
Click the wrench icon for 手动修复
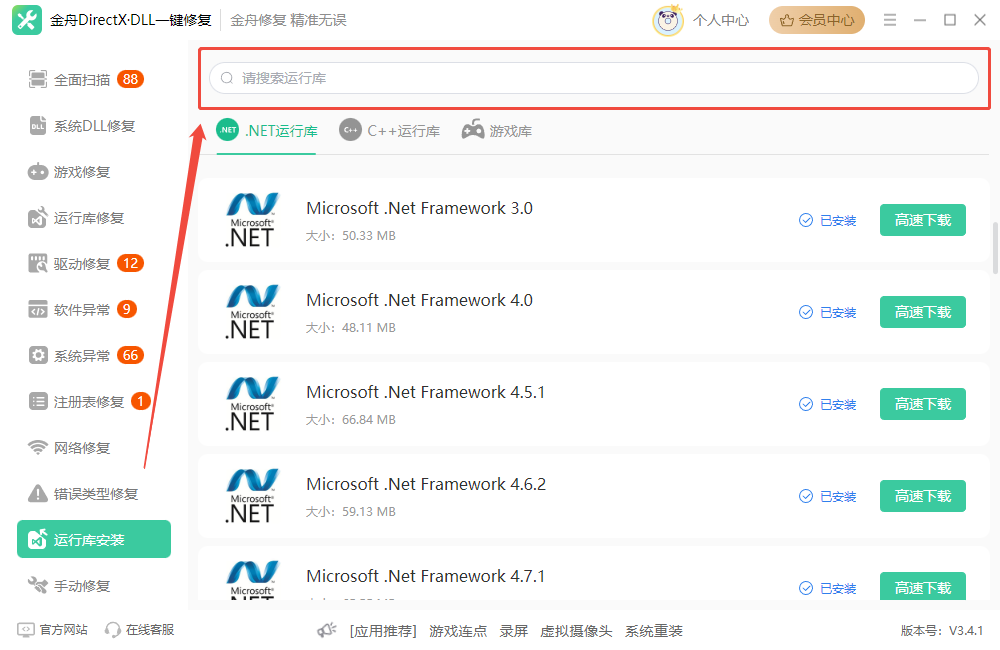coord(38,585)
